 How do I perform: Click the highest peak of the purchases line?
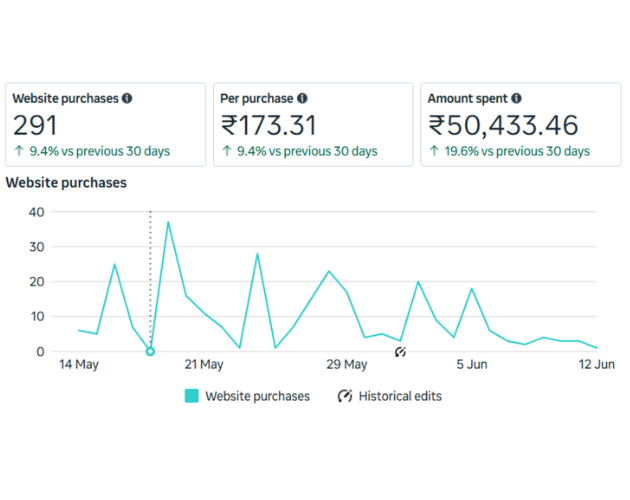(168, 222)
